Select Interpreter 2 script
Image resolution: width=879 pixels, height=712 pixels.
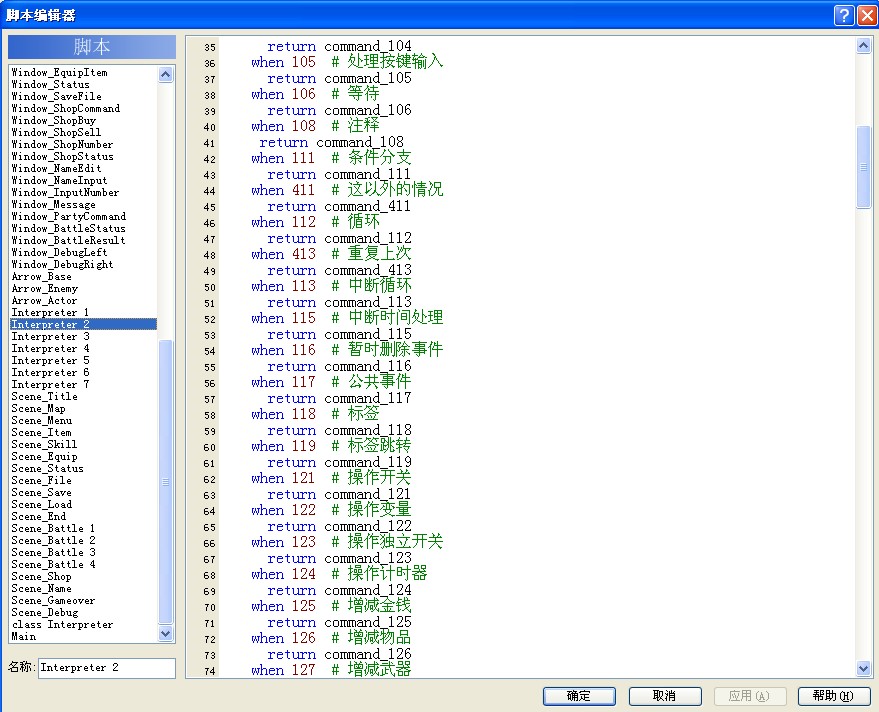[x=84, y=325]
